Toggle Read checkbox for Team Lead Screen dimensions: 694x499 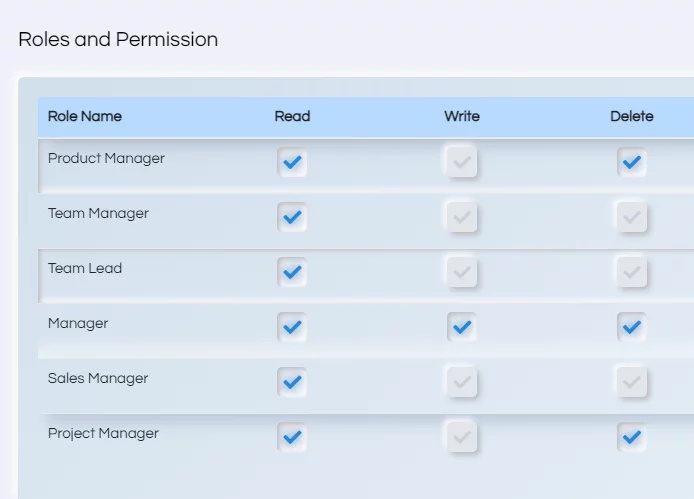tap(292, 272)
